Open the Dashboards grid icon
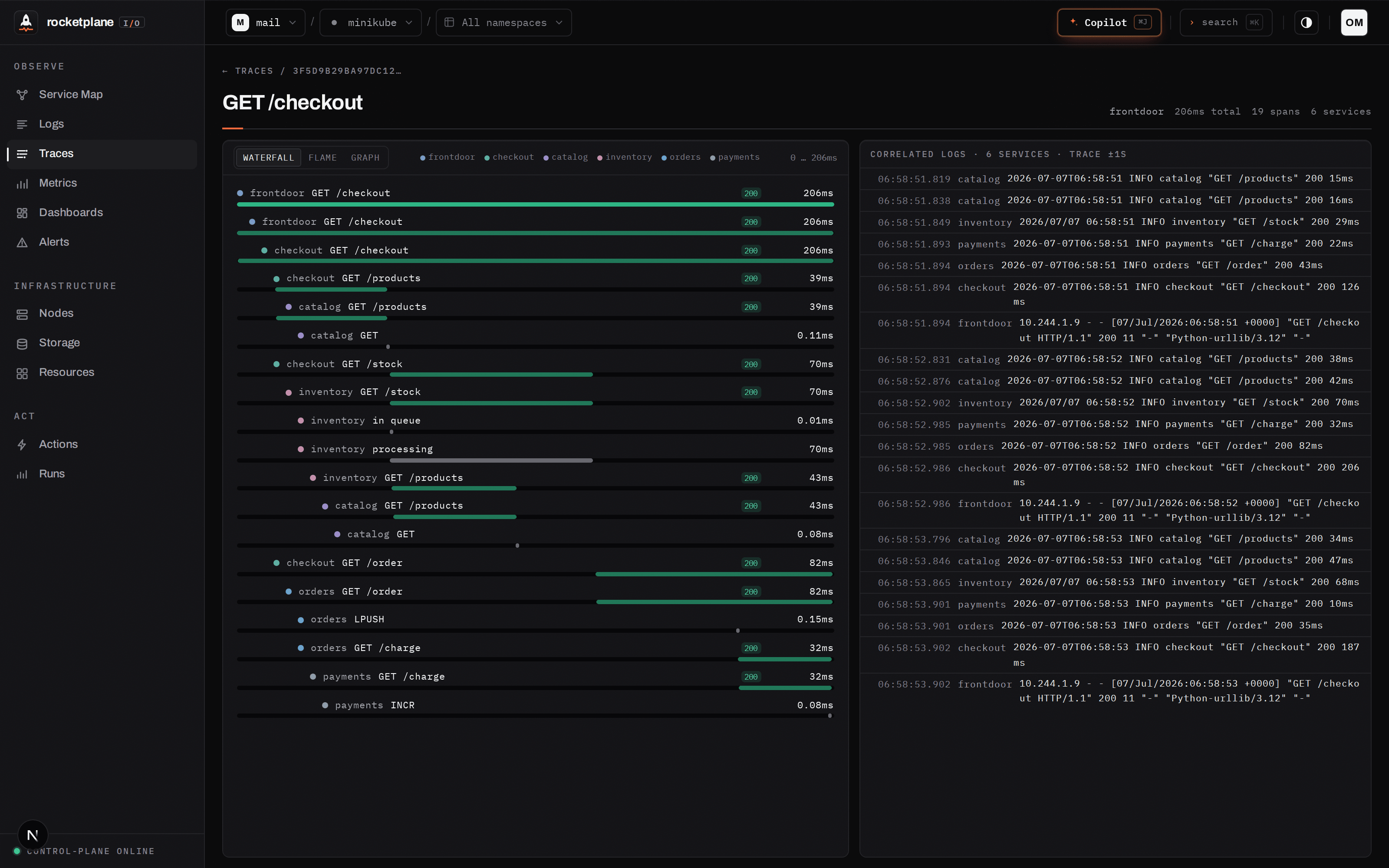The height and width of the screenshot is (868, 1389). pyautogui.click(x=22, y=213)
